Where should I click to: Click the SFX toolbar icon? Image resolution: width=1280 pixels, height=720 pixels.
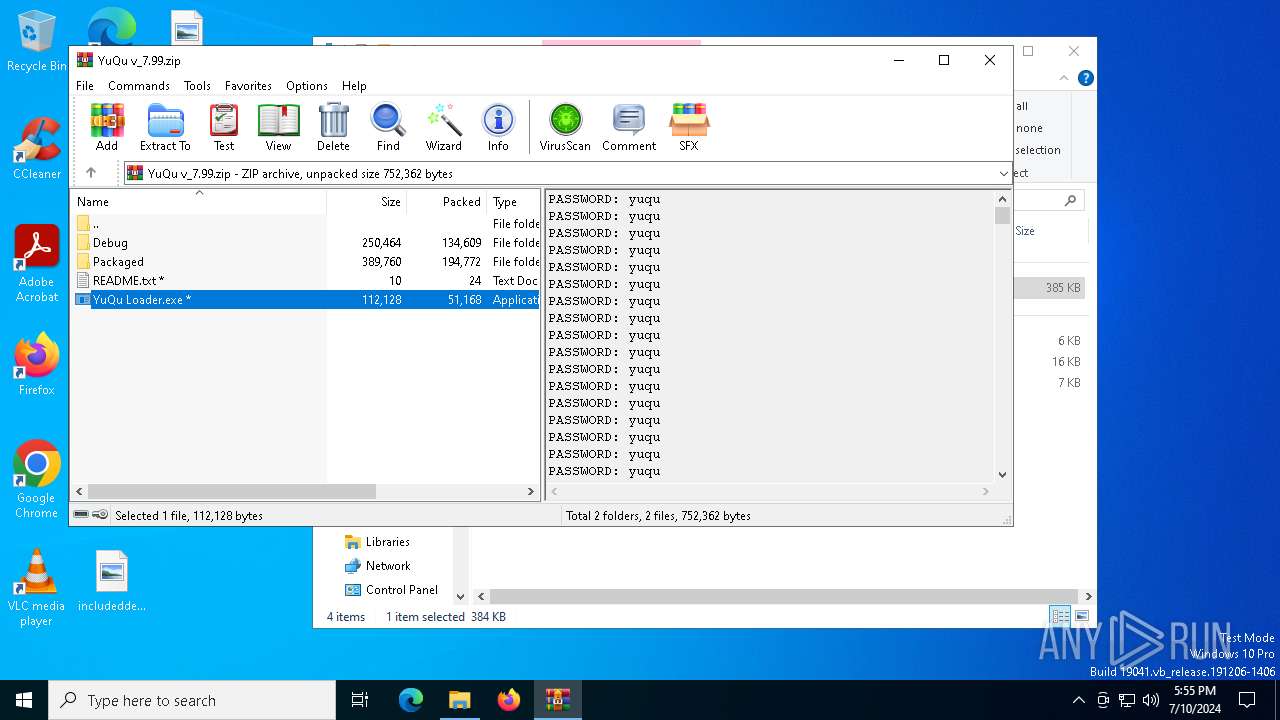[x=688, y=127]
